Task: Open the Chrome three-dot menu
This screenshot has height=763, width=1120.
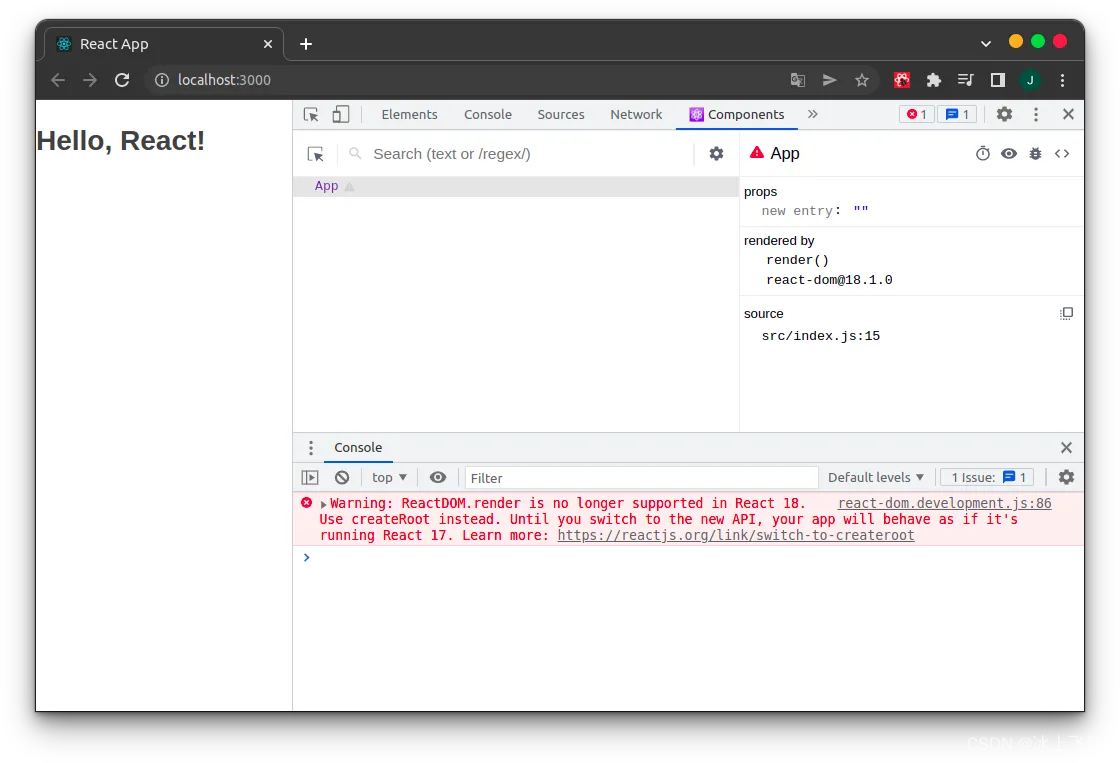Action: (x=1062, y=80)
